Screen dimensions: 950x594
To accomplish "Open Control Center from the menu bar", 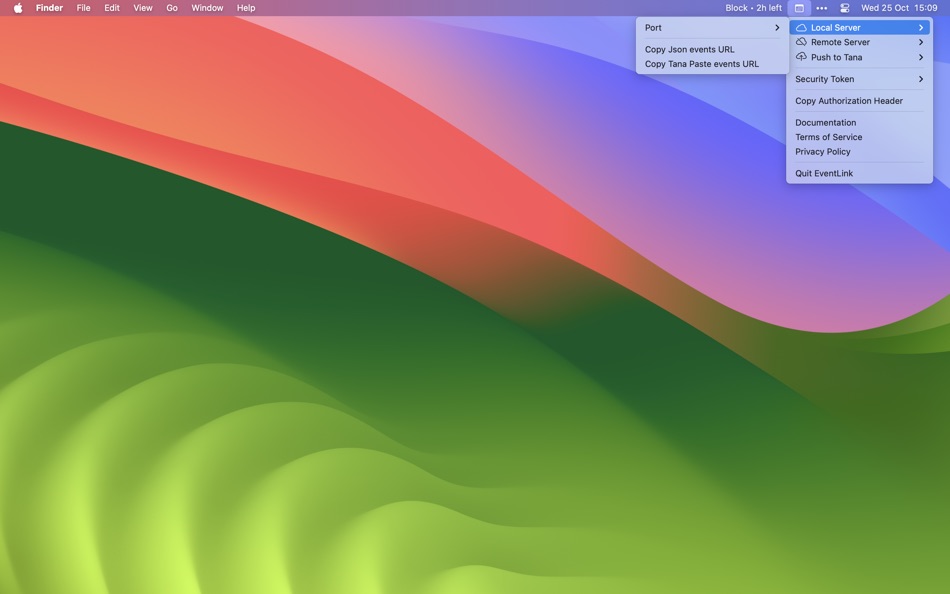I will [x=845, y=8].
